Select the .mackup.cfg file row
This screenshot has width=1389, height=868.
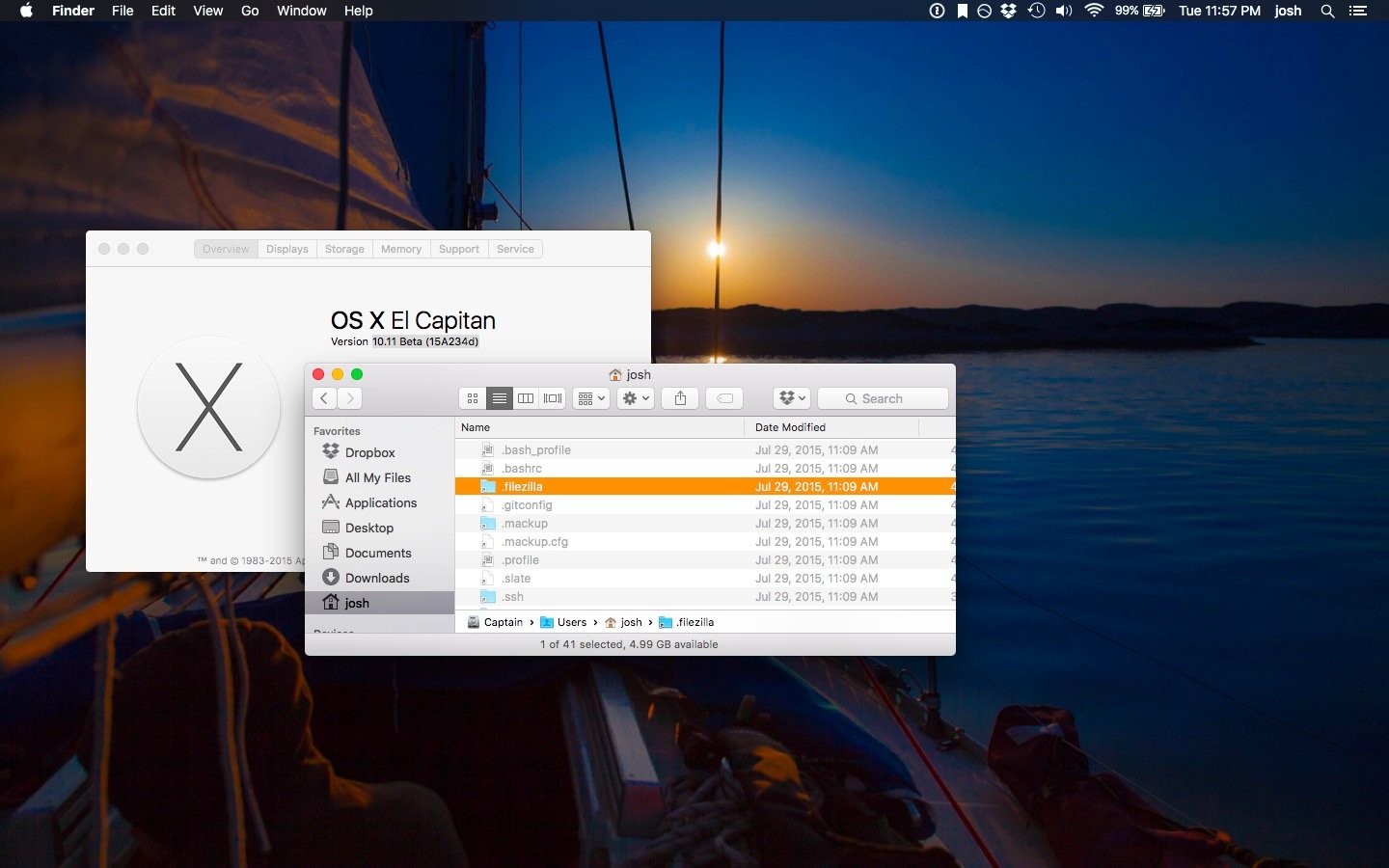(x=705, y=542)
